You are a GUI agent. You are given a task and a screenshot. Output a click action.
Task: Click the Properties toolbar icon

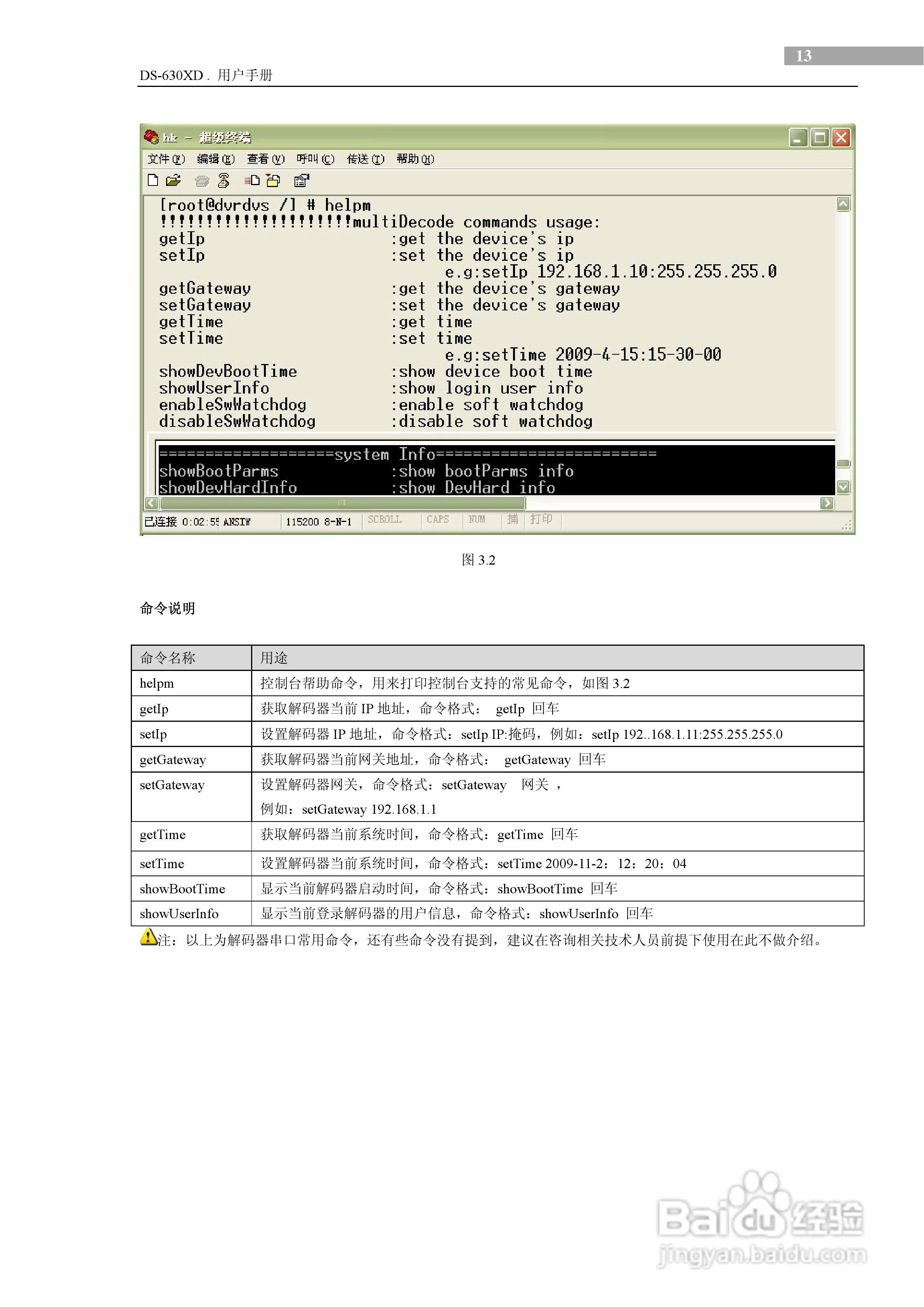click(301, 180)
